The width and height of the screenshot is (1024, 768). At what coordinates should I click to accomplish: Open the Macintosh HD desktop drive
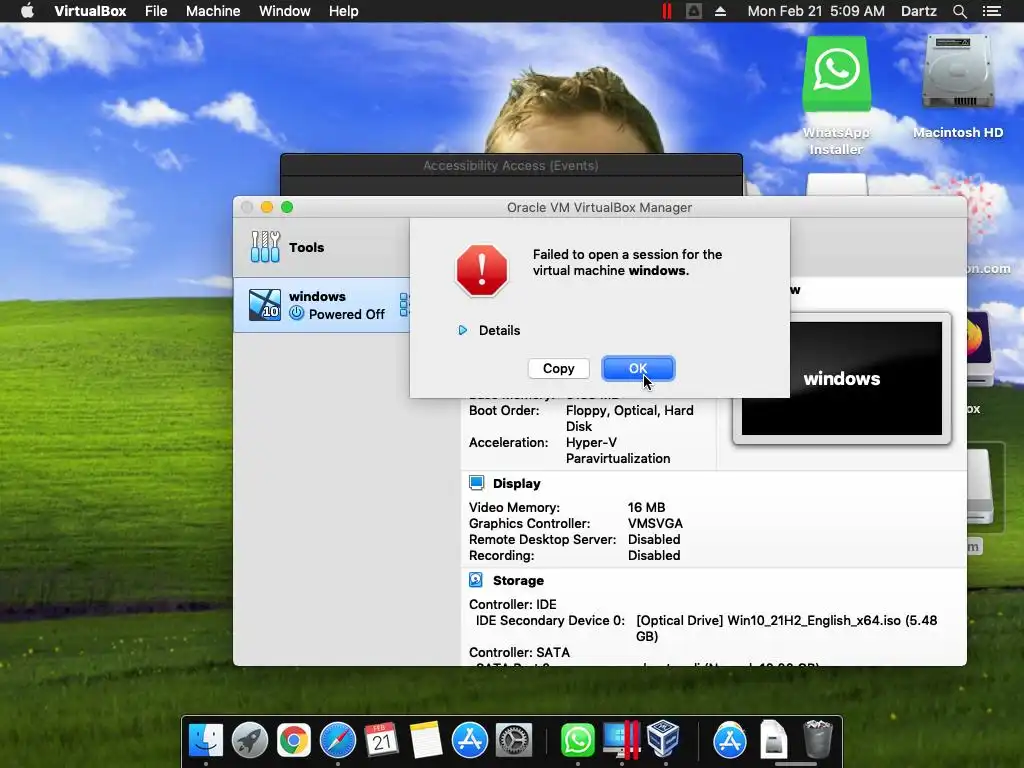tap(958, 87)
